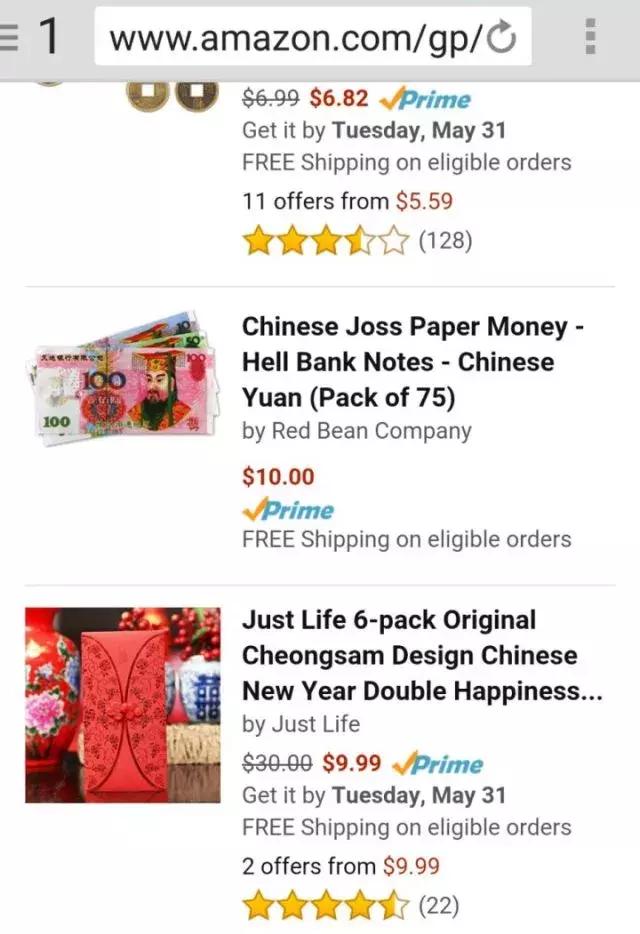This screenshot has width=640, height=934.
Task: Open the Chinese coins product image
Action: 170,95
